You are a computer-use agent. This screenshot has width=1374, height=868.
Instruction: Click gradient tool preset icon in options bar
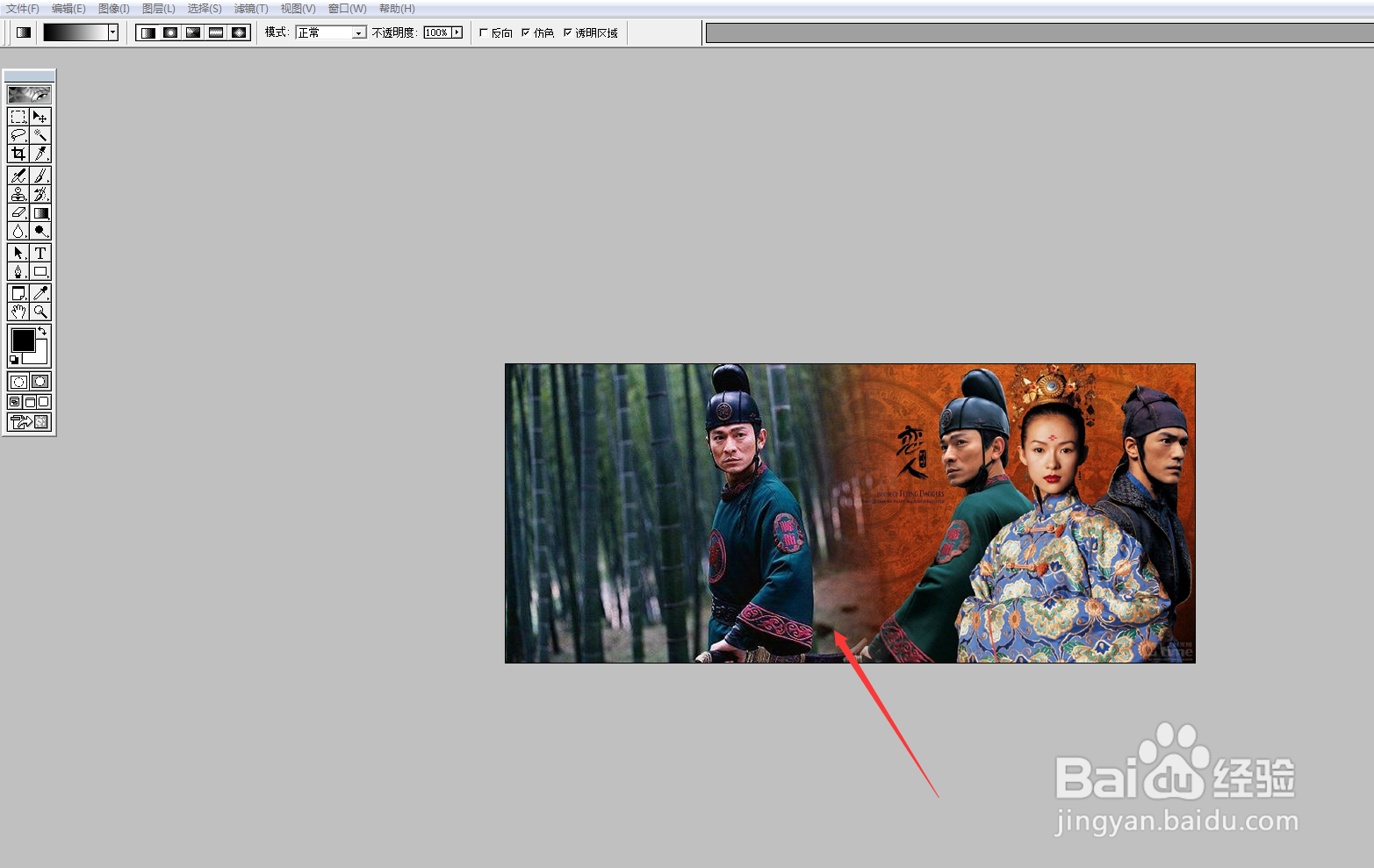point(24,32)
